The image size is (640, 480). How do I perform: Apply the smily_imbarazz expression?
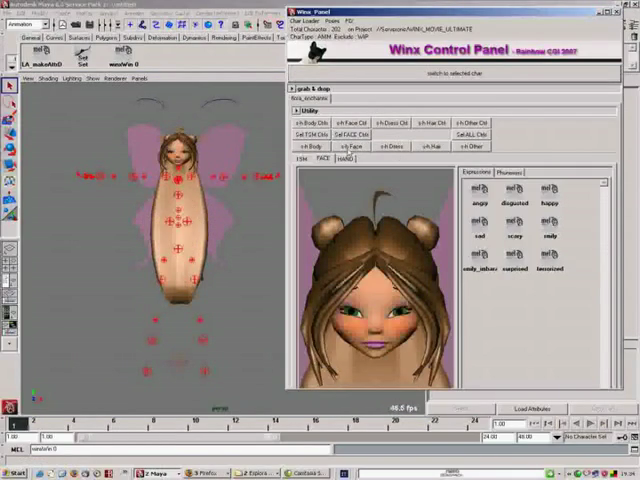click(x=480, y=260)
